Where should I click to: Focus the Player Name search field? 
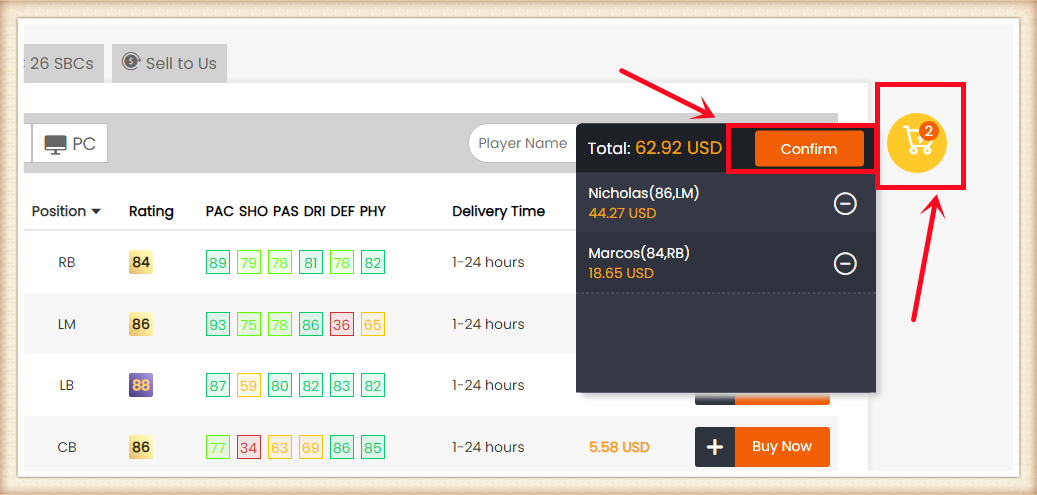522,143
